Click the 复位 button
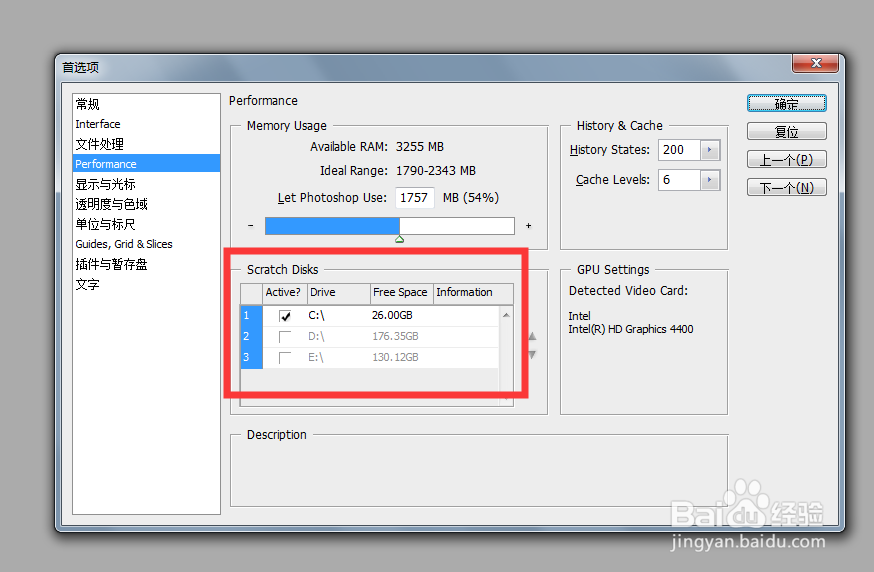This screenshot has width=874, height=572. coord(786,132)
